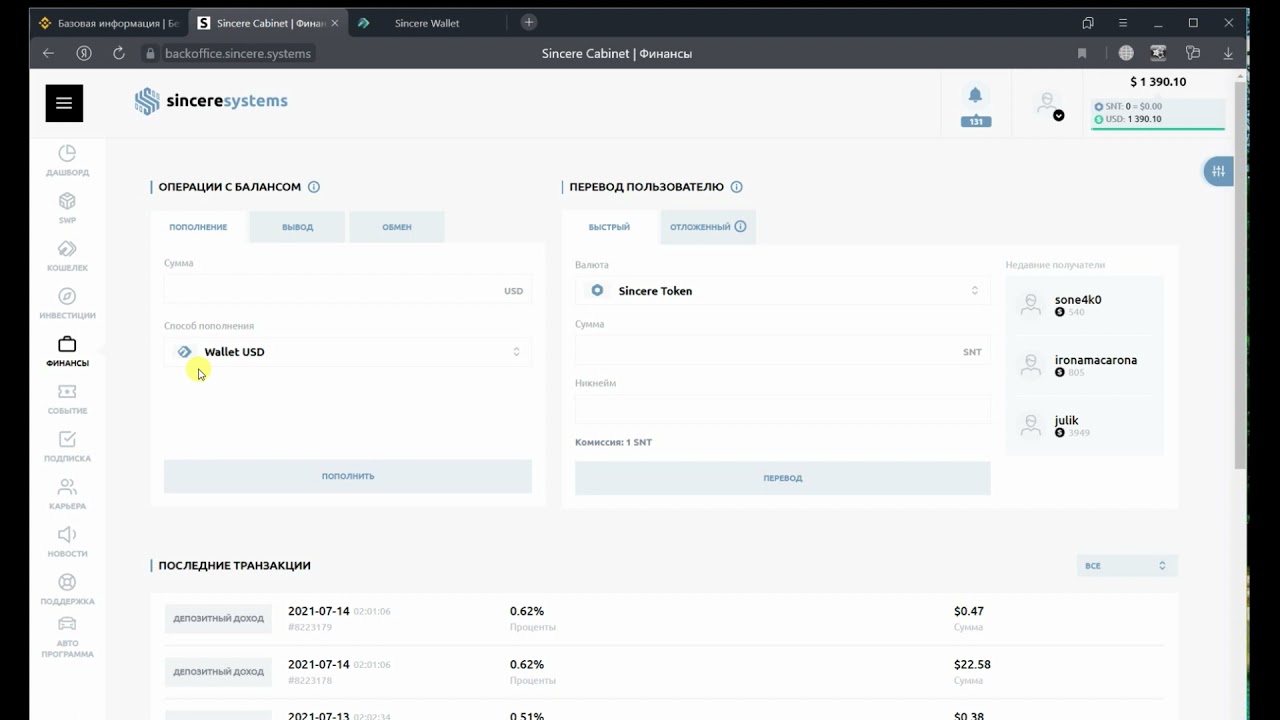Open the ВСЕ transactions filter dropdown
This screenshot has width=1280, height=720.
[1127, 565]
